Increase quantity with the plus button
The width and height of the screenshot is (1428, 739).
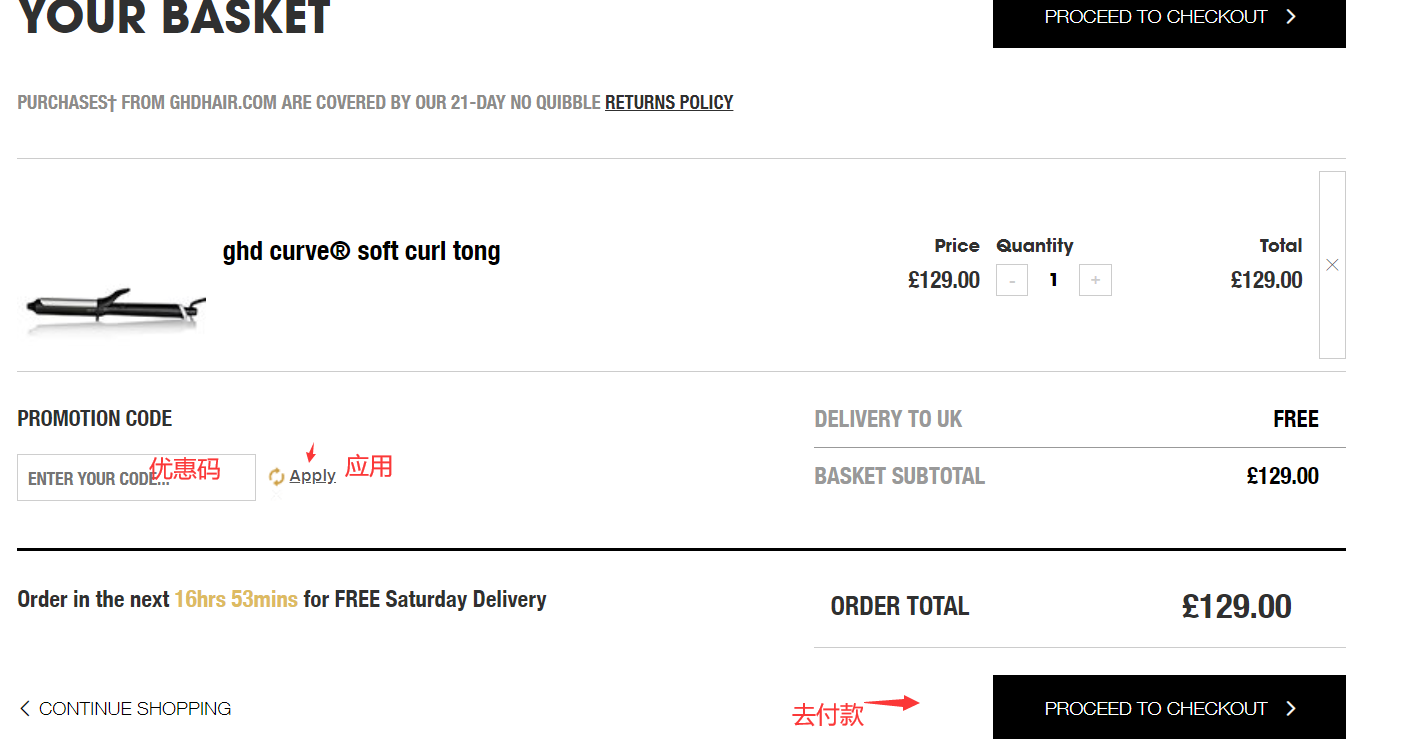click(1095, 281)
